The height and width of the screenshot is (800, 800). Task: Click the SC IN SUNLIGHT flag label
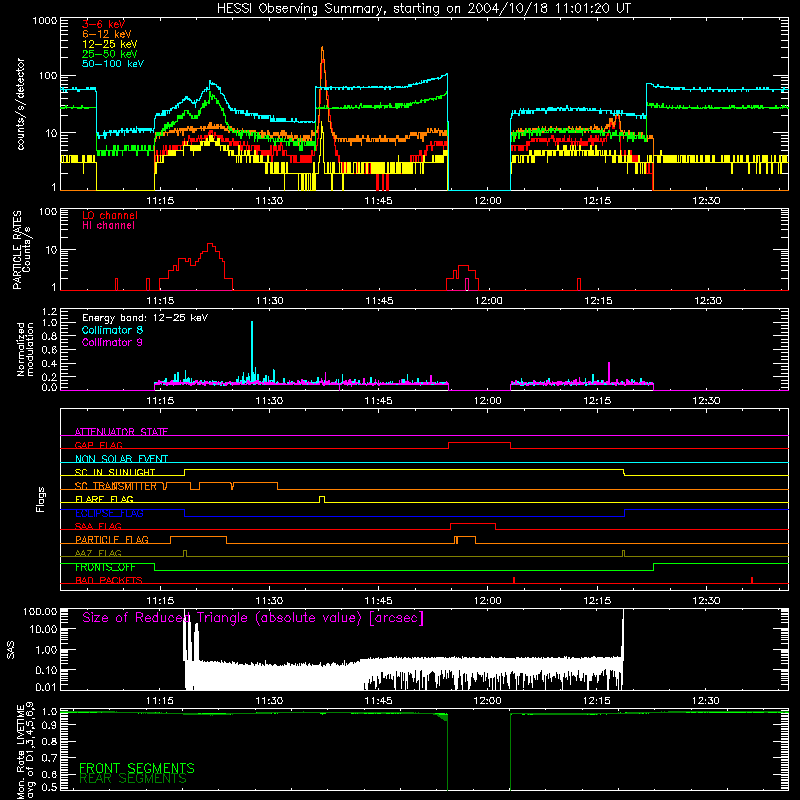tap(115, 472)
